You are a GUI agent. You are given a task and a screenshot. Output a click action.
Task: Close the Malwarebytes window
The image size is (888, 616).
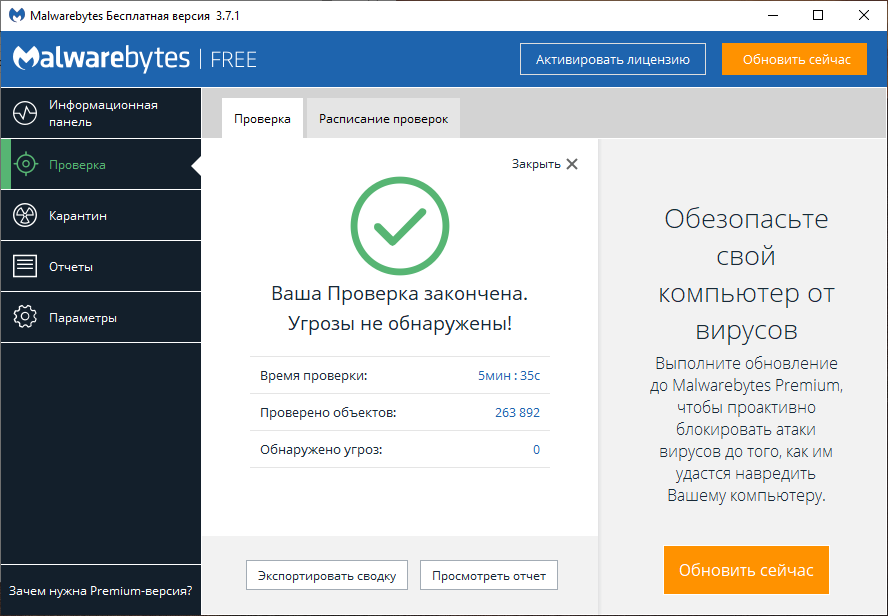point(864,15)
